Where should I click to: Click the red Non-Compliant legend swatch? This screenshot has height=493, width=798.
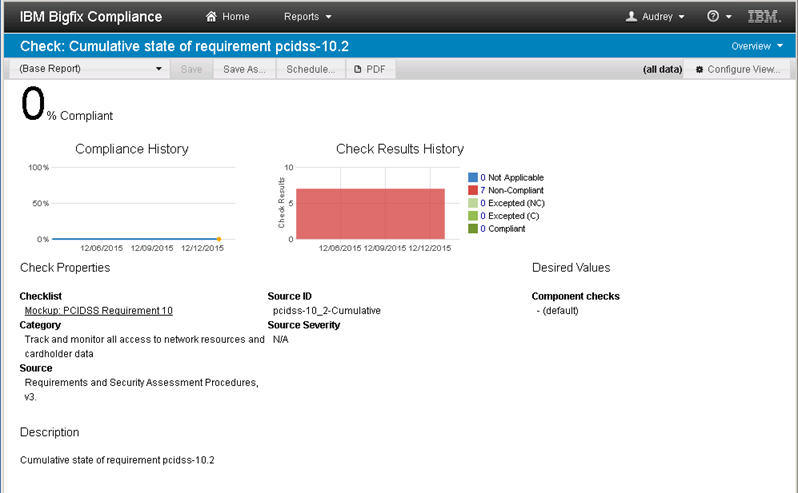473,190
